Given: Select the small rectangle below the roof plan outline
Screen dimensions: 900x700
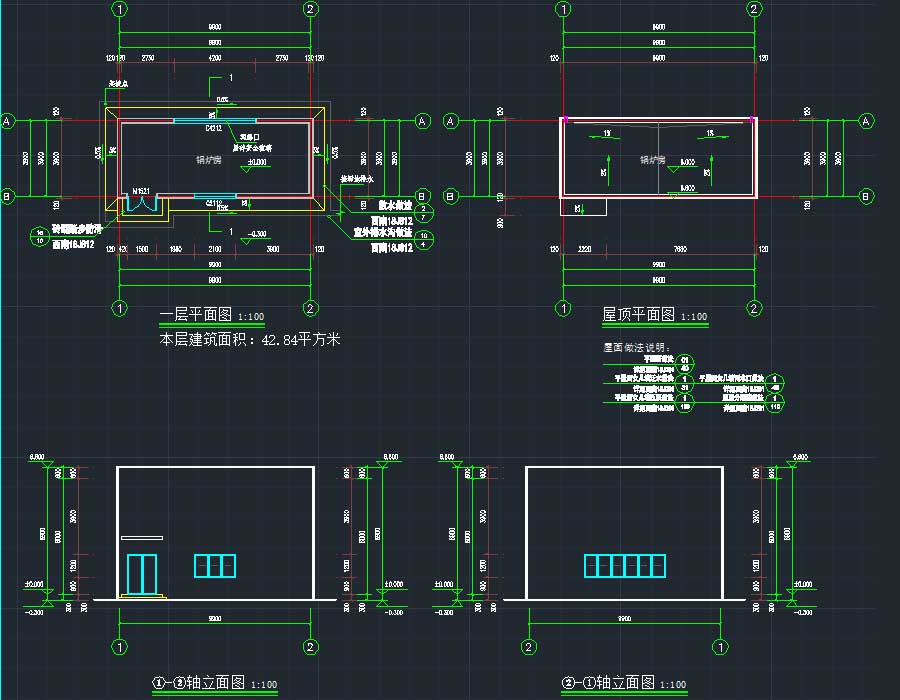Looking at the screenshot, I should [x=591, y=207].
